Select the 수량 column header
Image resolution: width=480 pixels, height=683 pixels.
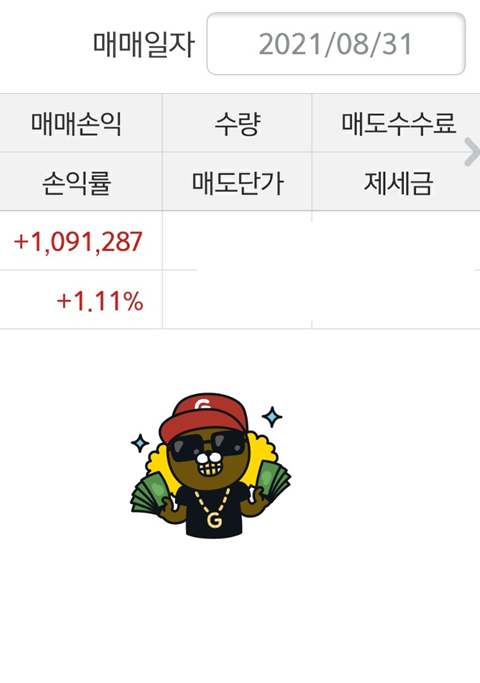click(x=237, y=123)
